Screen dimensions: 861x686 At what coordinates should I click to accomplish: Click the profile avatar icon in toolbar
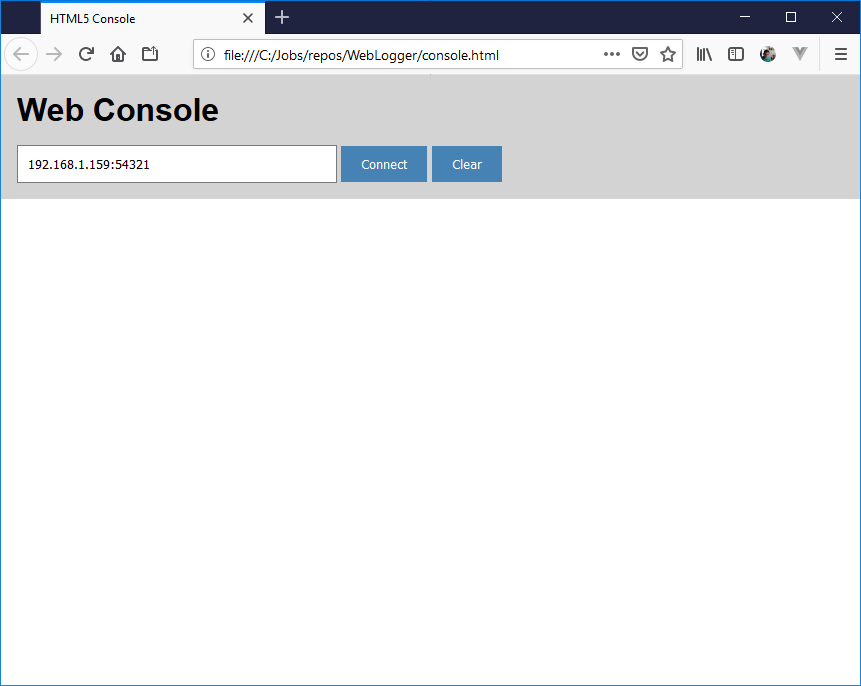click(768, 55)
